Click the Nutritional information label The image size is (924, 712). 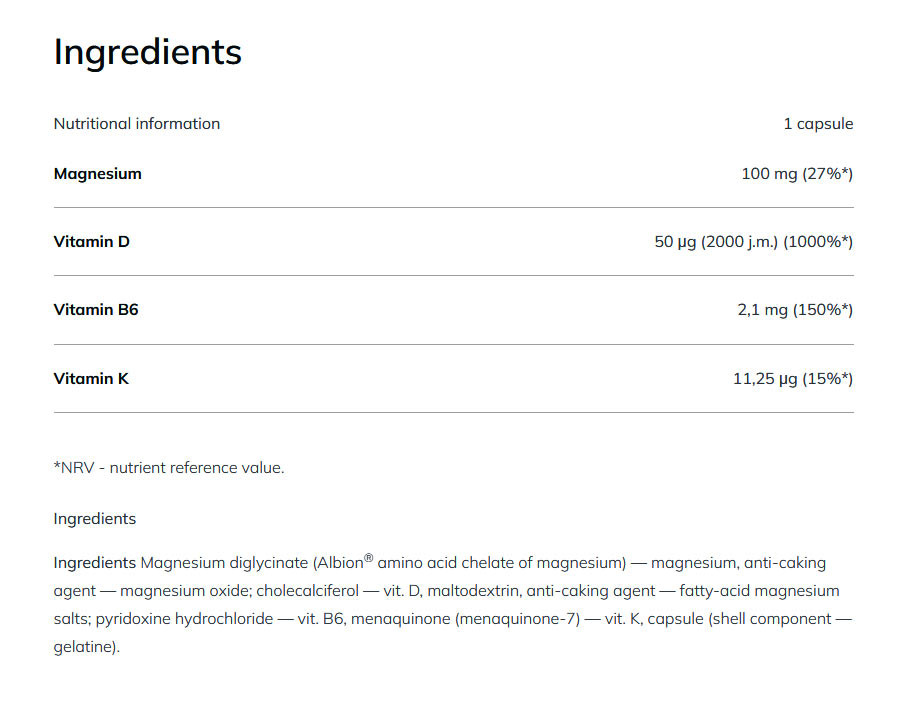point(136,124)
